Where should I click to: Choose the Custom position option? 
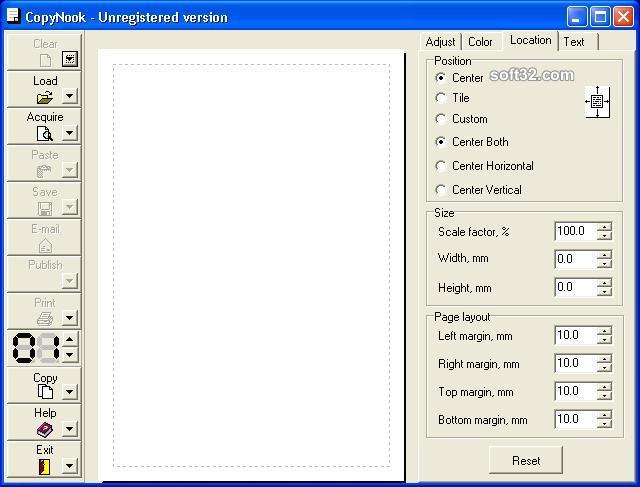click(x=440, y=119)
